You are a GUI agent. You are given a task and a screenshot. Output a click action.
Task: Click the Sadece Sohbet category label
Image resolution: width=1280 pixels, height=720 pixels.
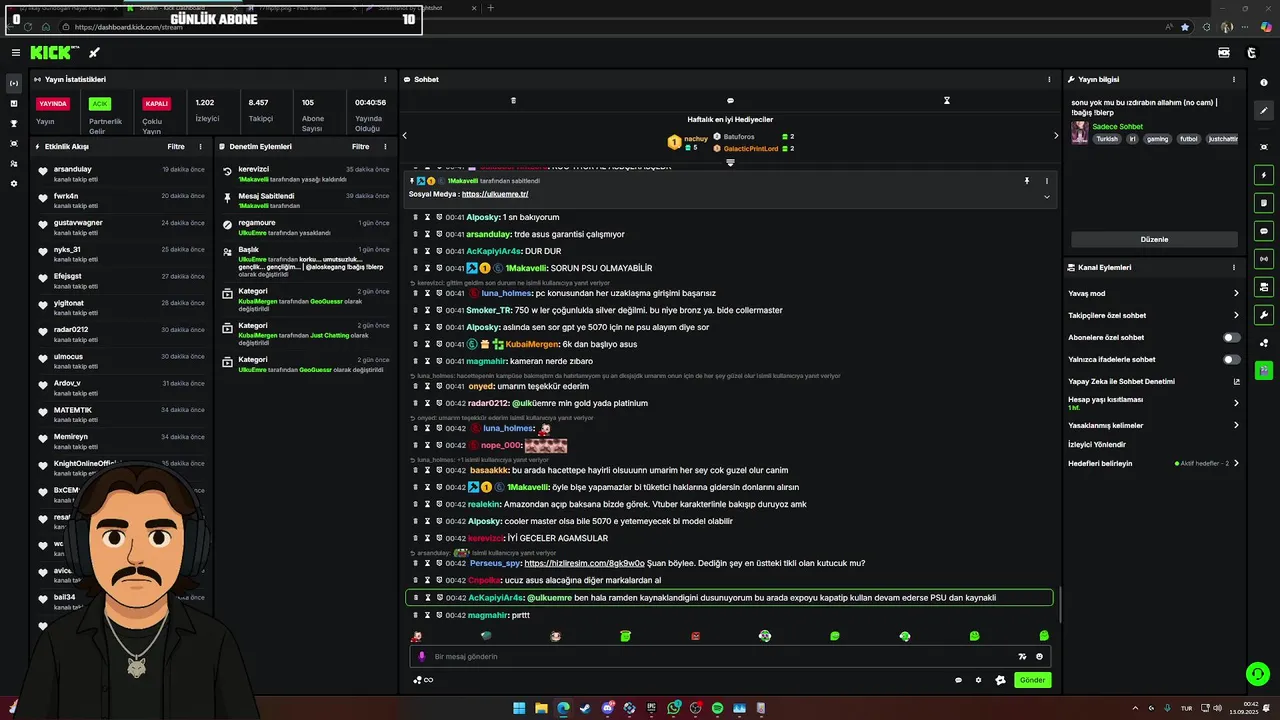(x=1117, y=126)
